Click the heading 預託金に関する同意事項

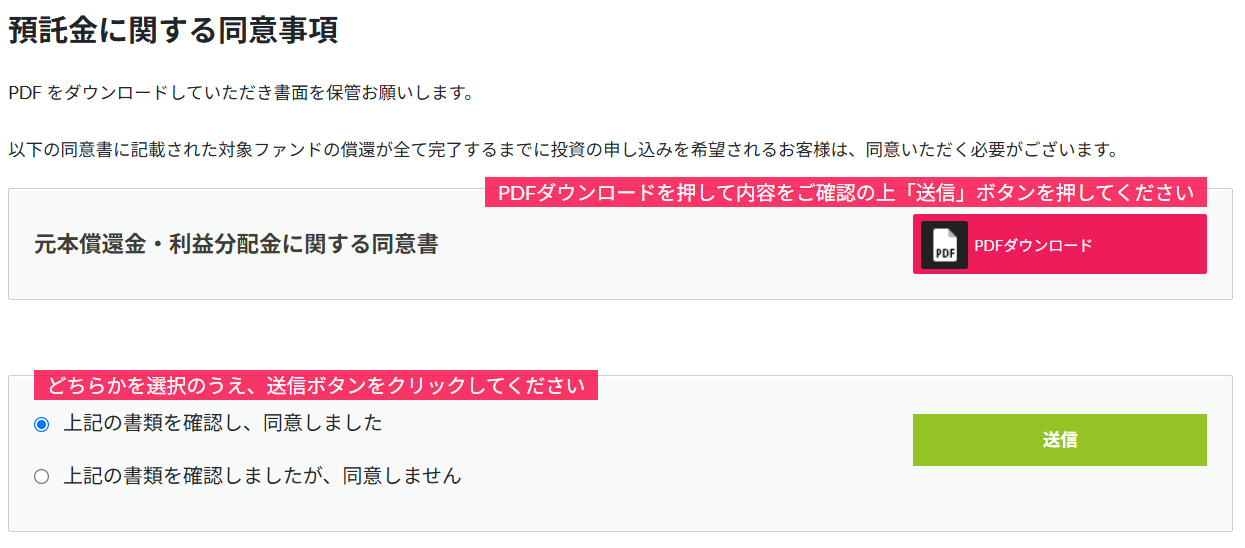pyautogui.click(x=173, y=29)
